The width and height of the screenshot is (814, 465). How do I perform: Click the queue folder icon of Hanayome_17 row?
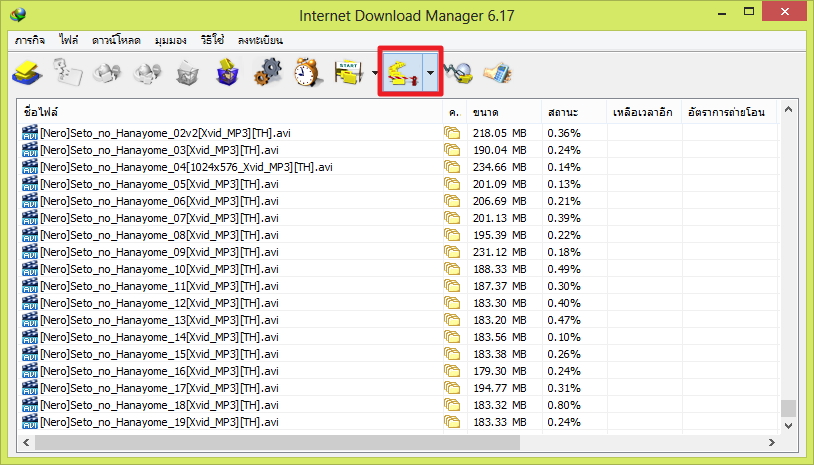pos(452,388)
